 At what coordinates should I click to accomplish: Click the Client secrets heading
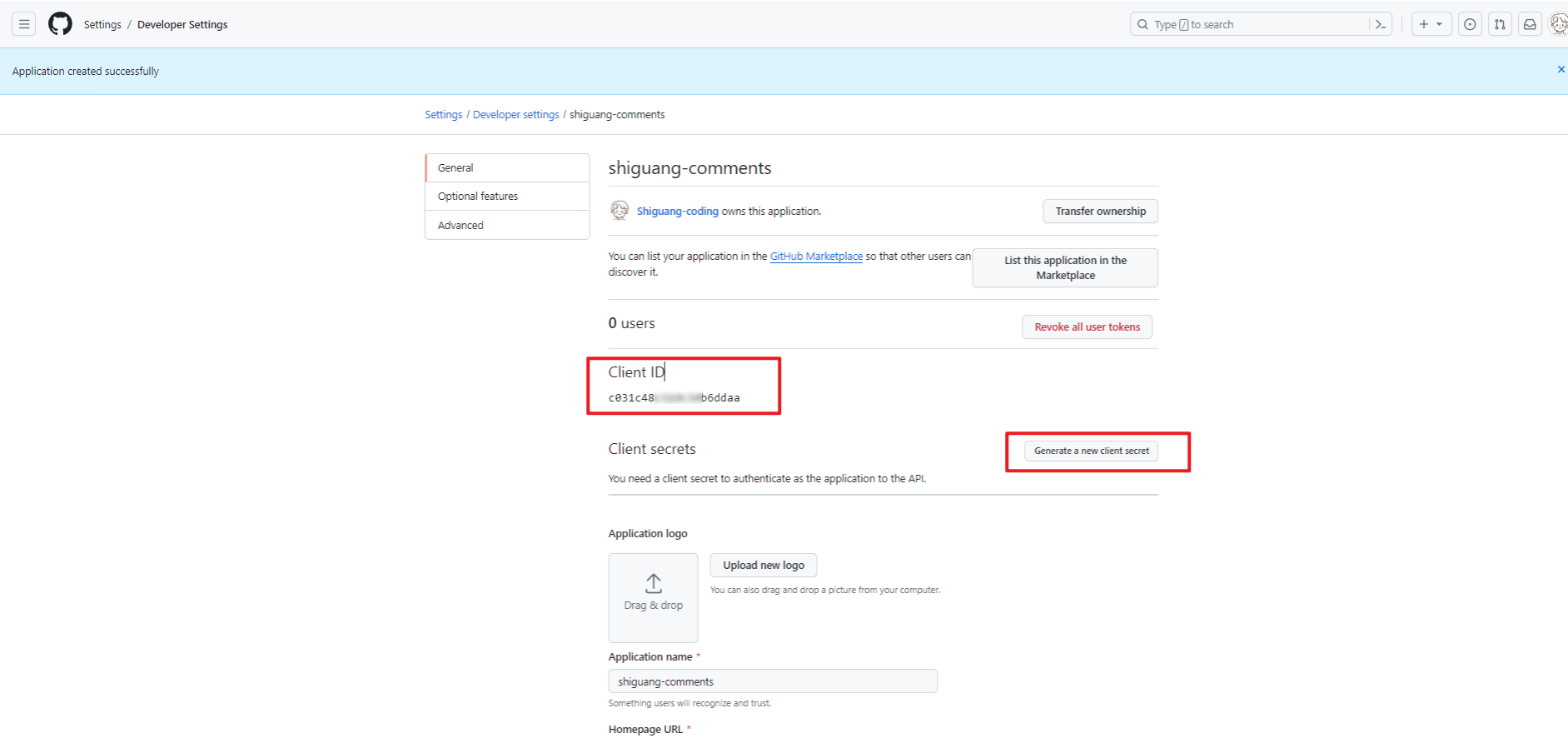pos(652,449)
